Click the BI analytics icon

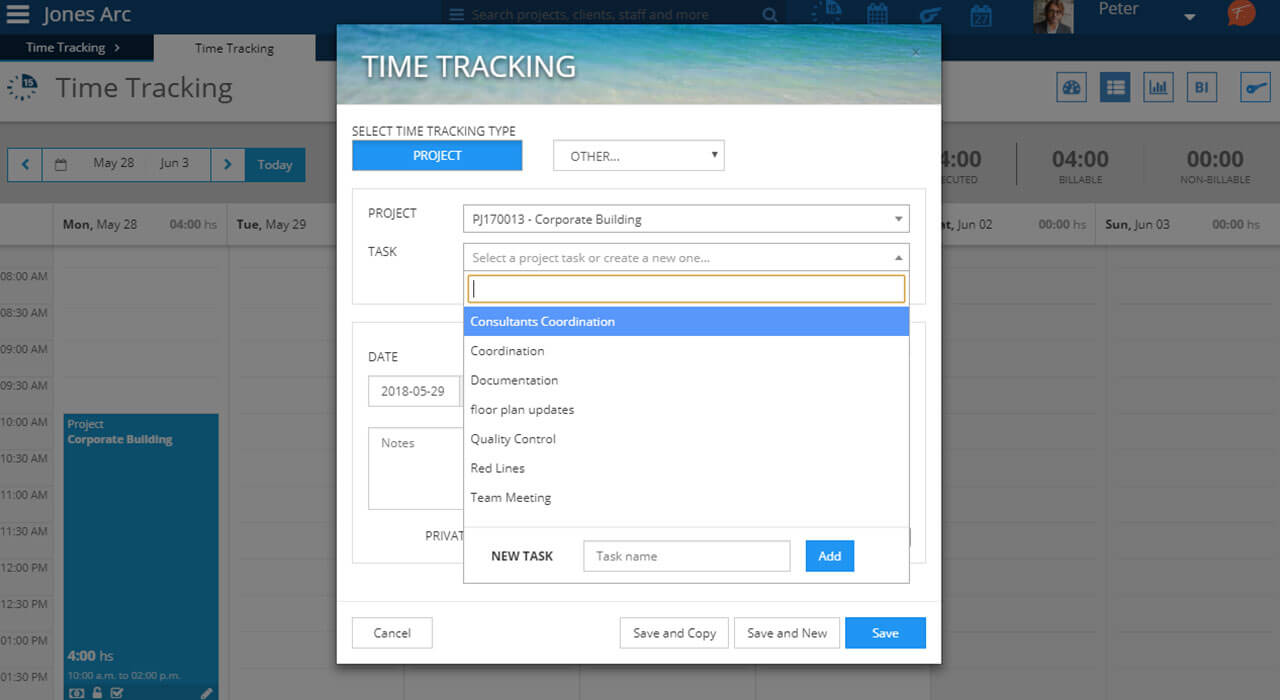1201,88
